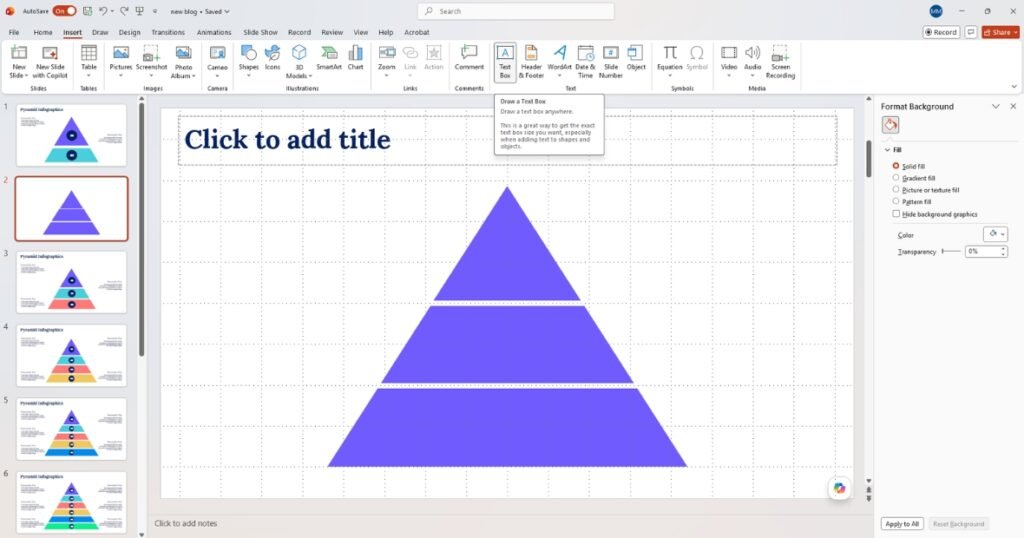Click the Apply to All button

[902, 524]
